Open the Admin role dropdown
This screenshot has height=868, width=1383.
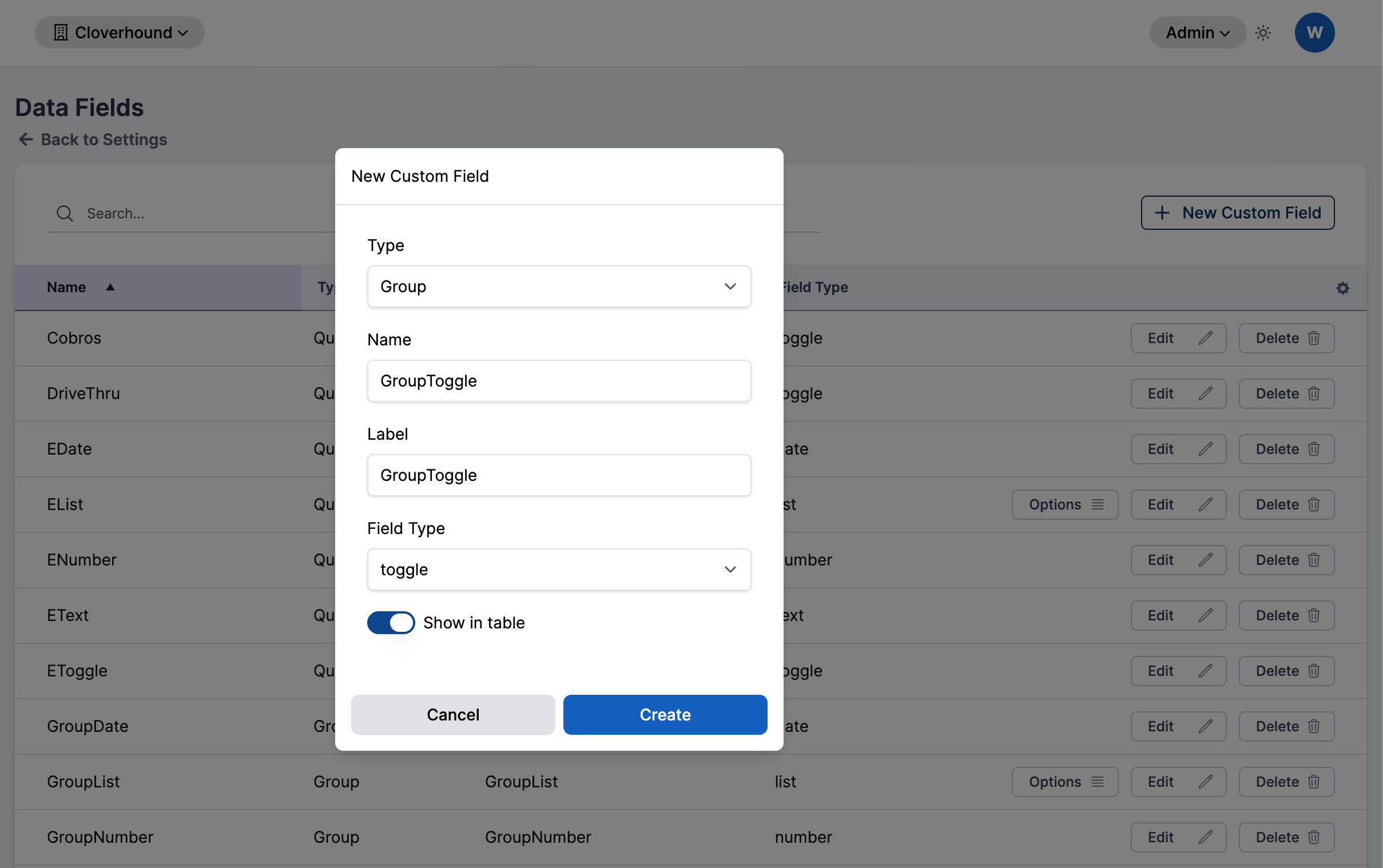click(1197, 33)
